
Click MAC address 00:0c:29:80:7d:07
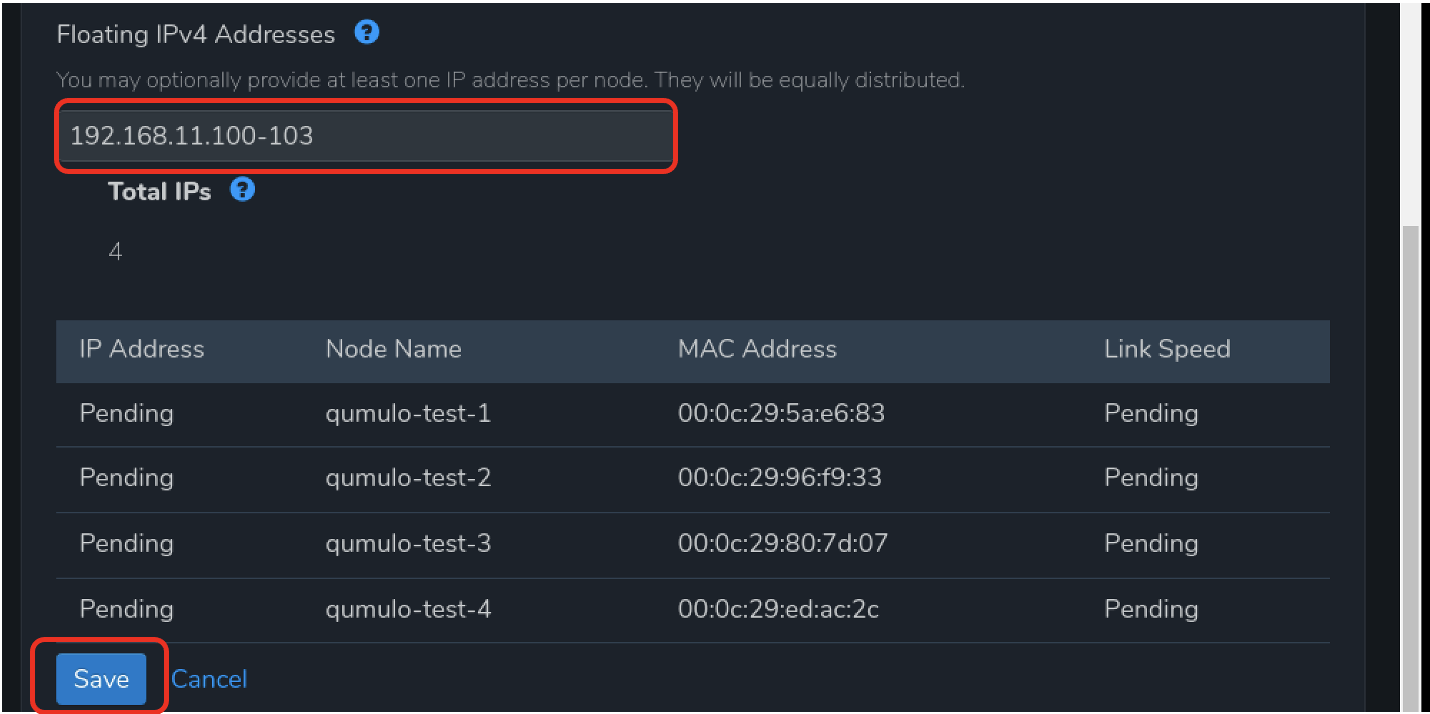click(x=783, y=544)
